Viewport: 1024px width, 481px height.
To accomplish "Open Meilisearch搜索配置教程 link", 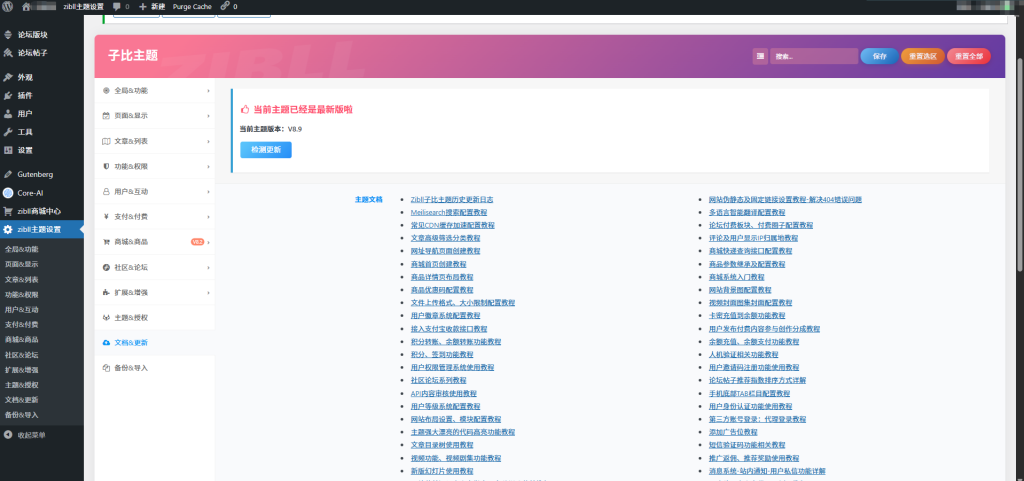I will pyautogui.click(x=449, y=213).
